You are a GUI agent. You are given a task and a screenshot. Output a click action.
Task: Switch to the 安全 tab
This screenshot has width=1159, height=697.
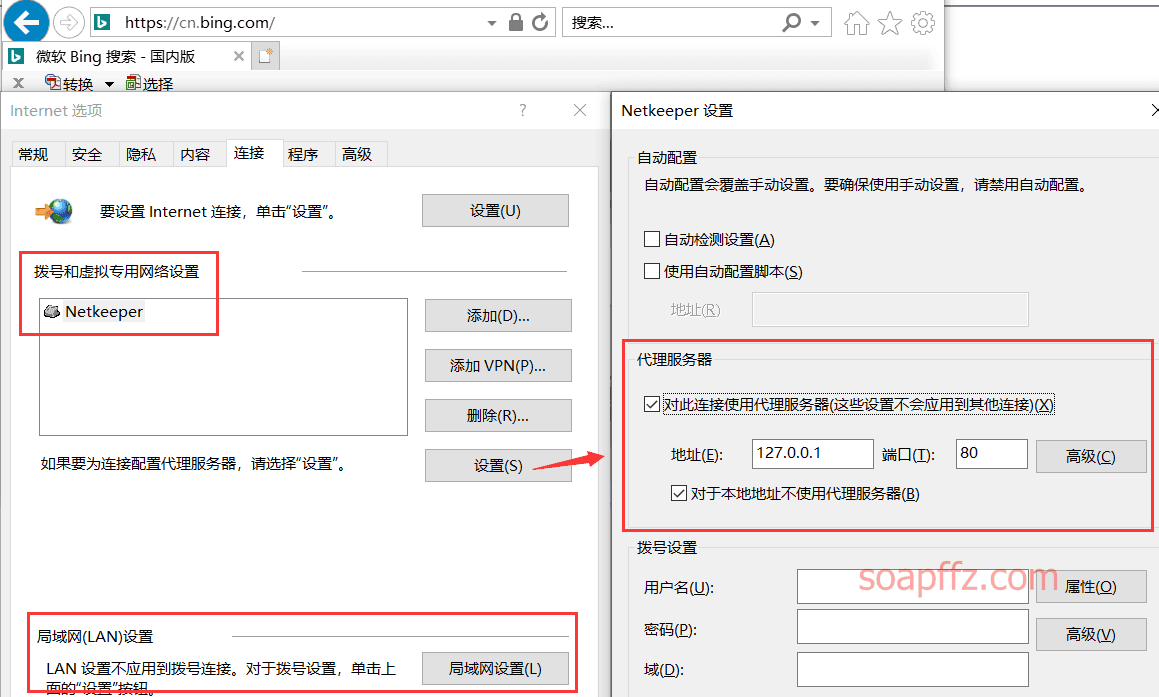pyautogui.click(x=87, y=154)
